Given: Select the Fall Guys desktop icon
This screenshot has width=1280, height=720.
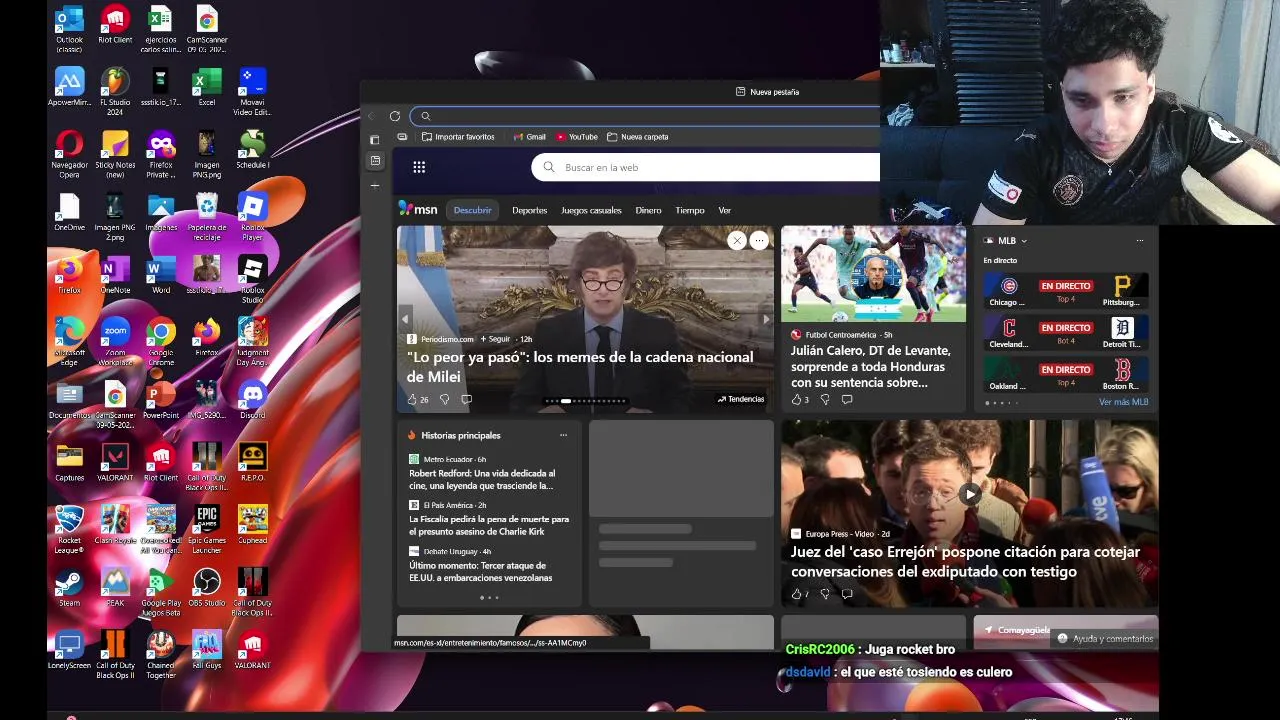Looking at the screenshot, I should click(x=207, y=650).
